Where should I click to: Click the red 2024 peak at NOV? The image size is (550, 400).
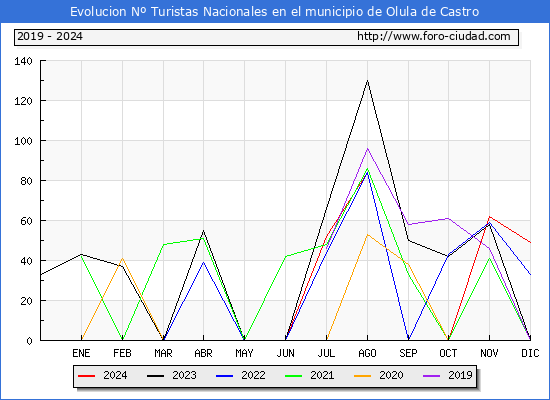[x=489, y=217]
